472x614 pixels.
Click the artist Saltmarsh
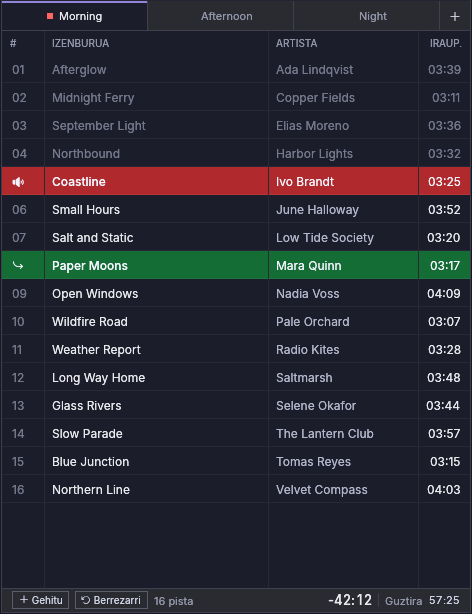tap(304, 377)
